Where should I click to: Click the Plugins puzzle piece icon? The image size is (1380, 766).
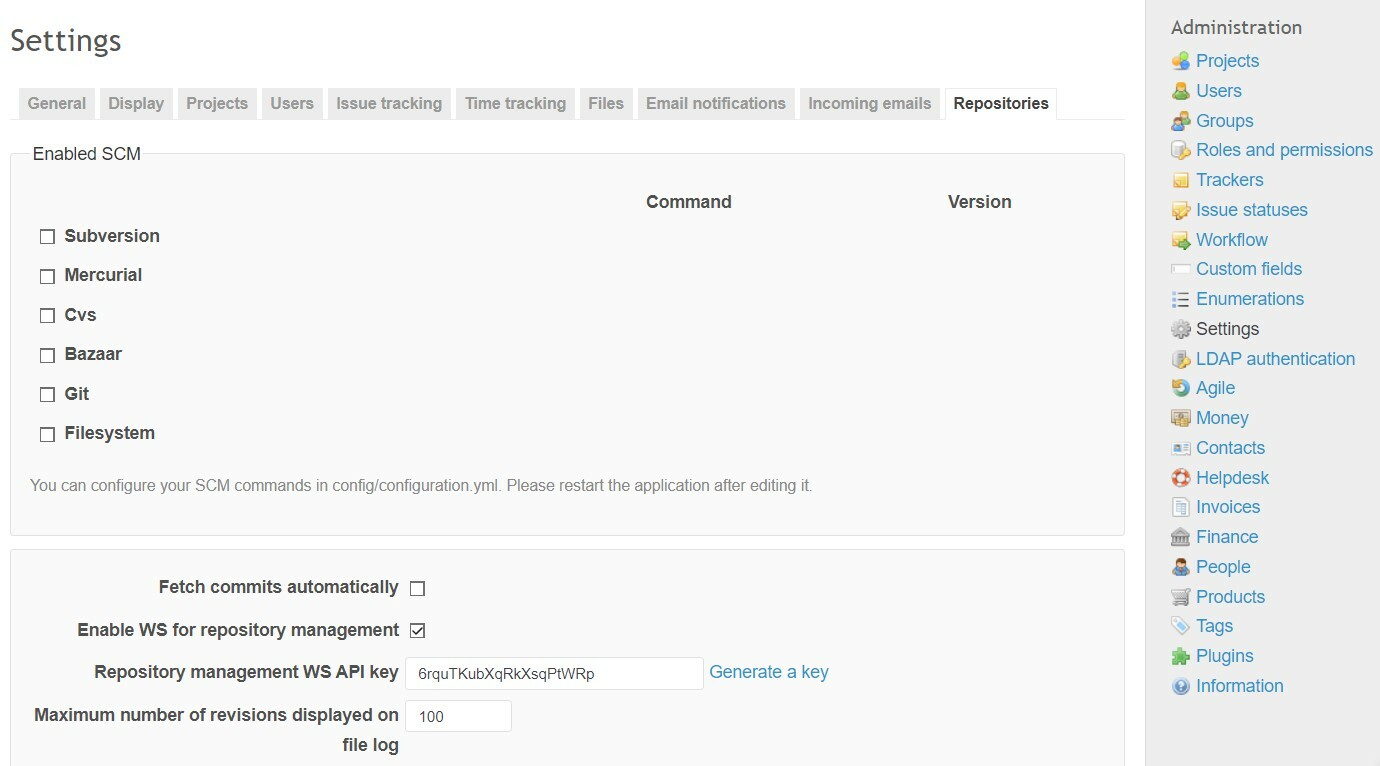coord(1181,656)
